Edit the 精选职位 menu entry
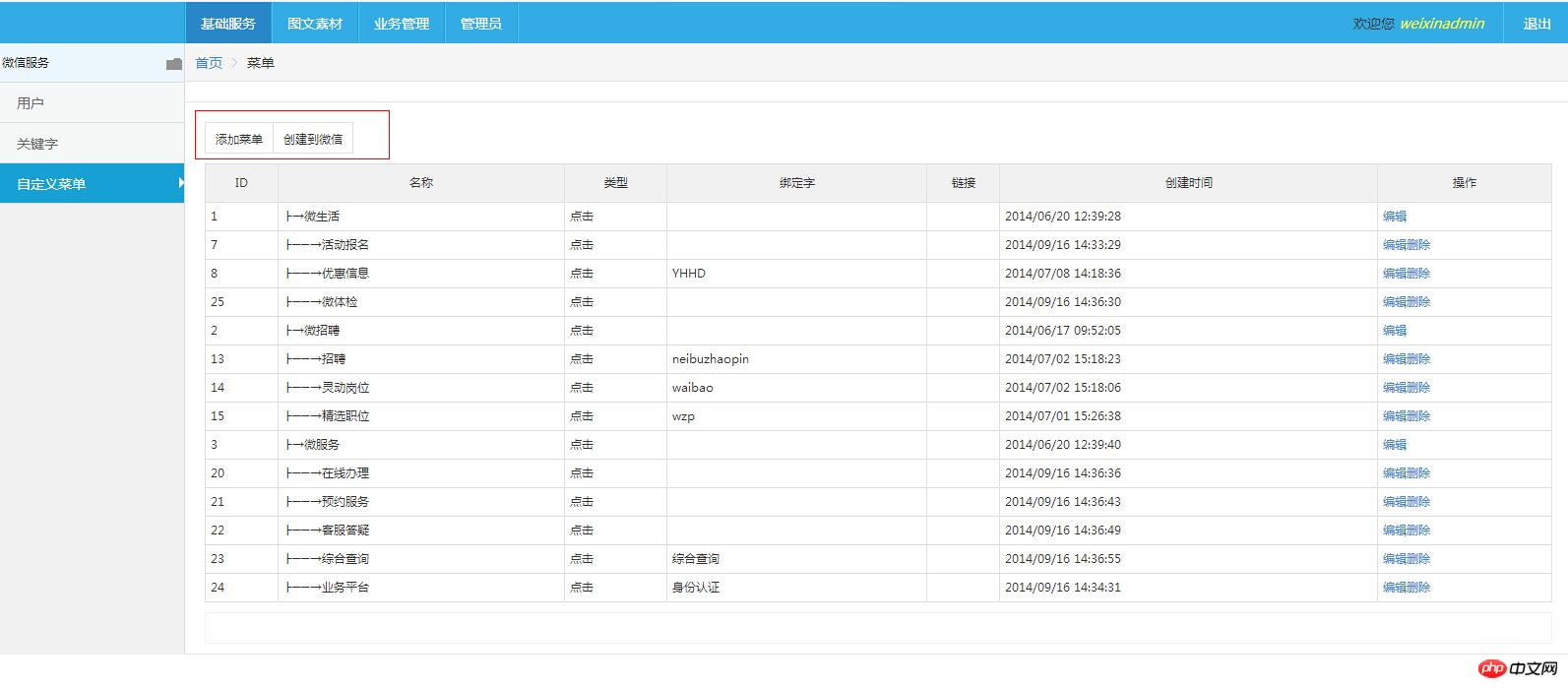This screenshot has height=688, width=1568. coord(1395,416)
